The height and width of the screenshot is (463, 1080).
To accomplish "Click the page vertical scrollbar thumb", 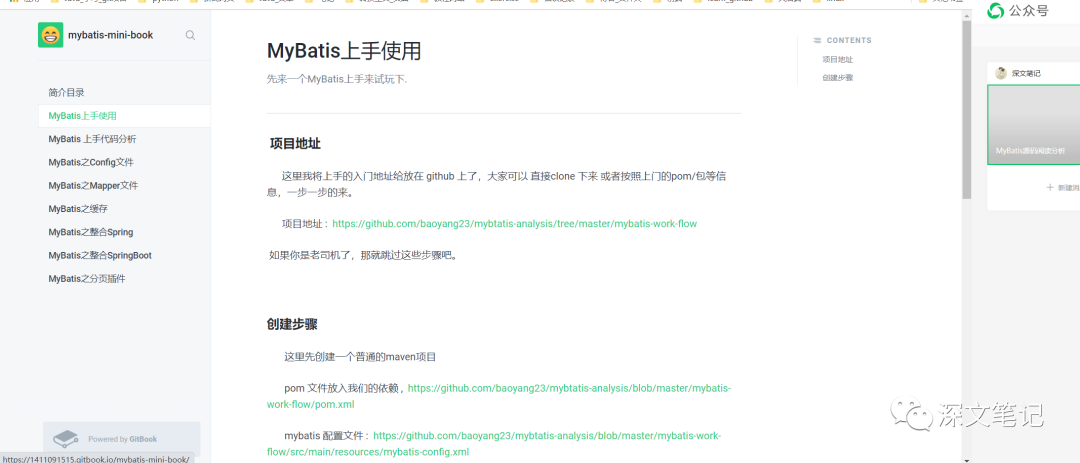I will pos(966,110).
